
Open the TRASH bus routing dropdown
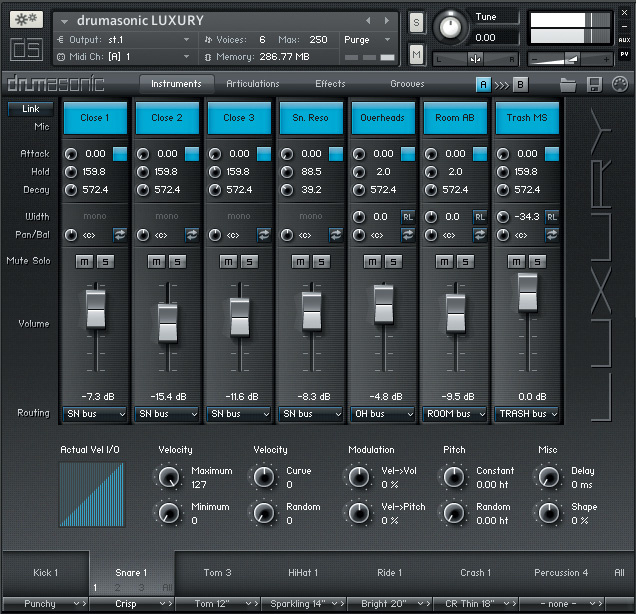[527, 414]
